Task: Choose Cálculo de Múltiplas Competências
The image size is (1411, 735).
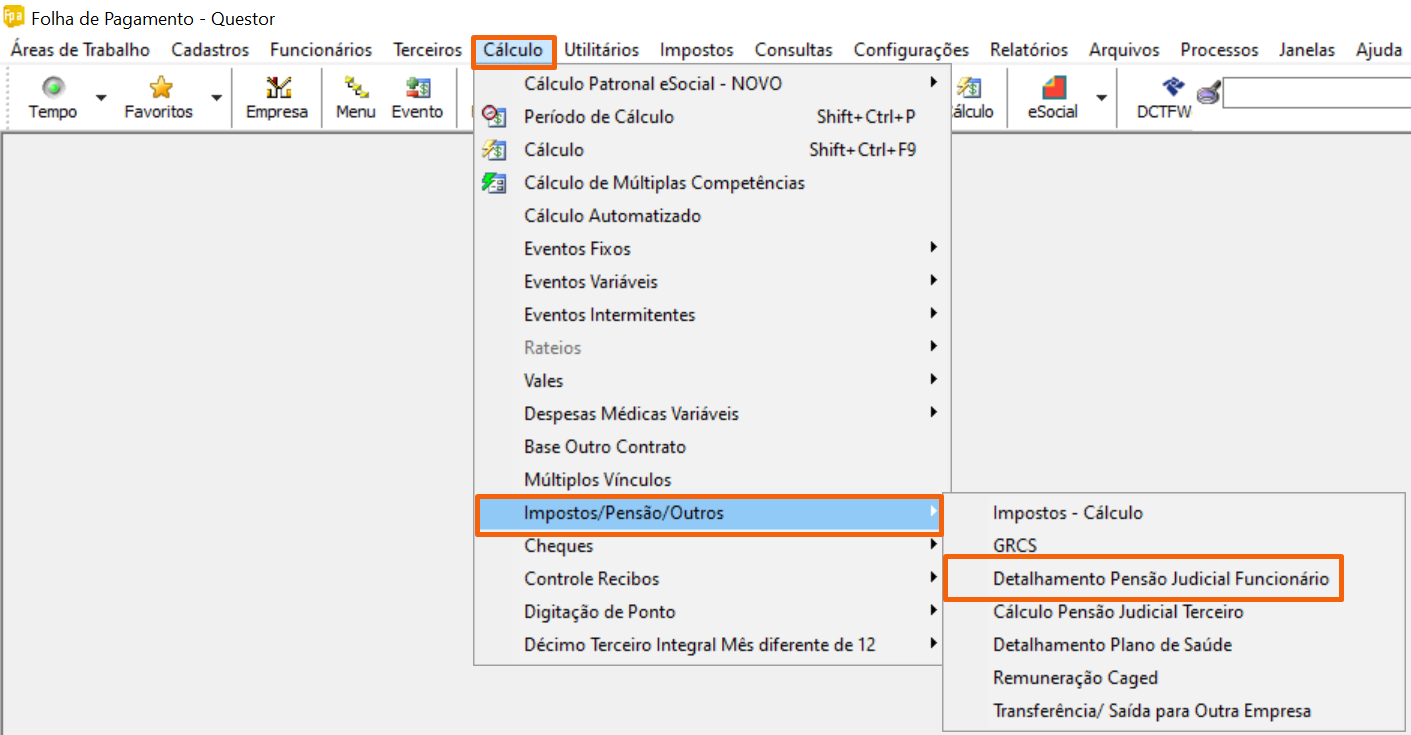Action: (x=664, y=183)
